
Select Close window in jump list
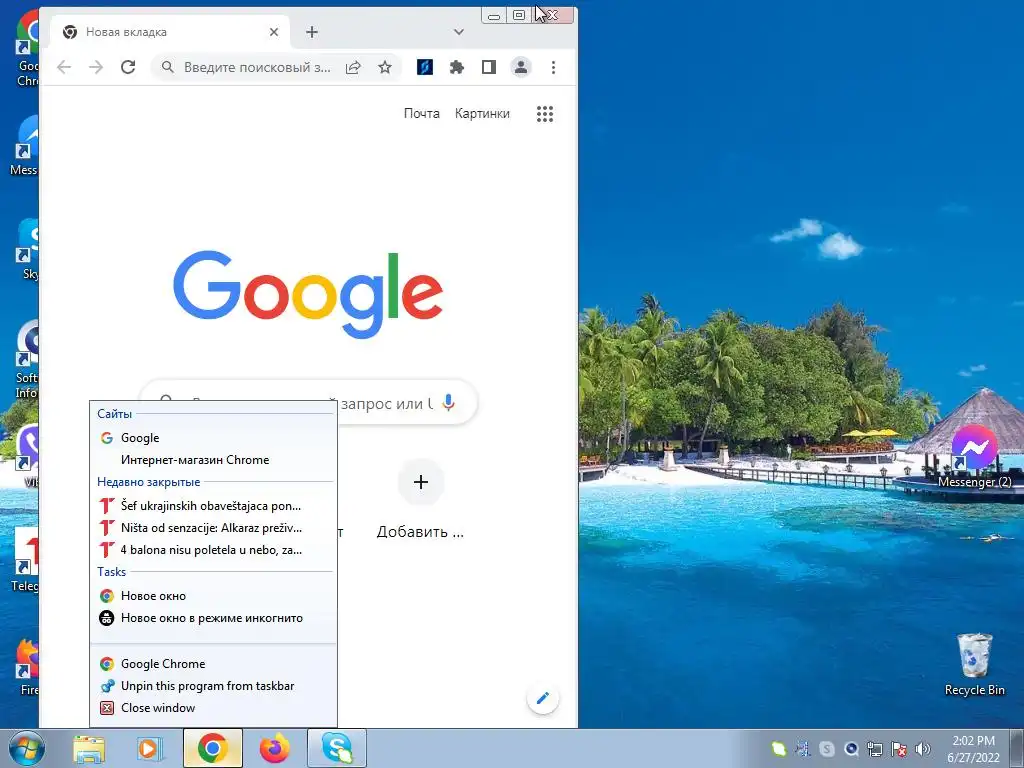214,708
